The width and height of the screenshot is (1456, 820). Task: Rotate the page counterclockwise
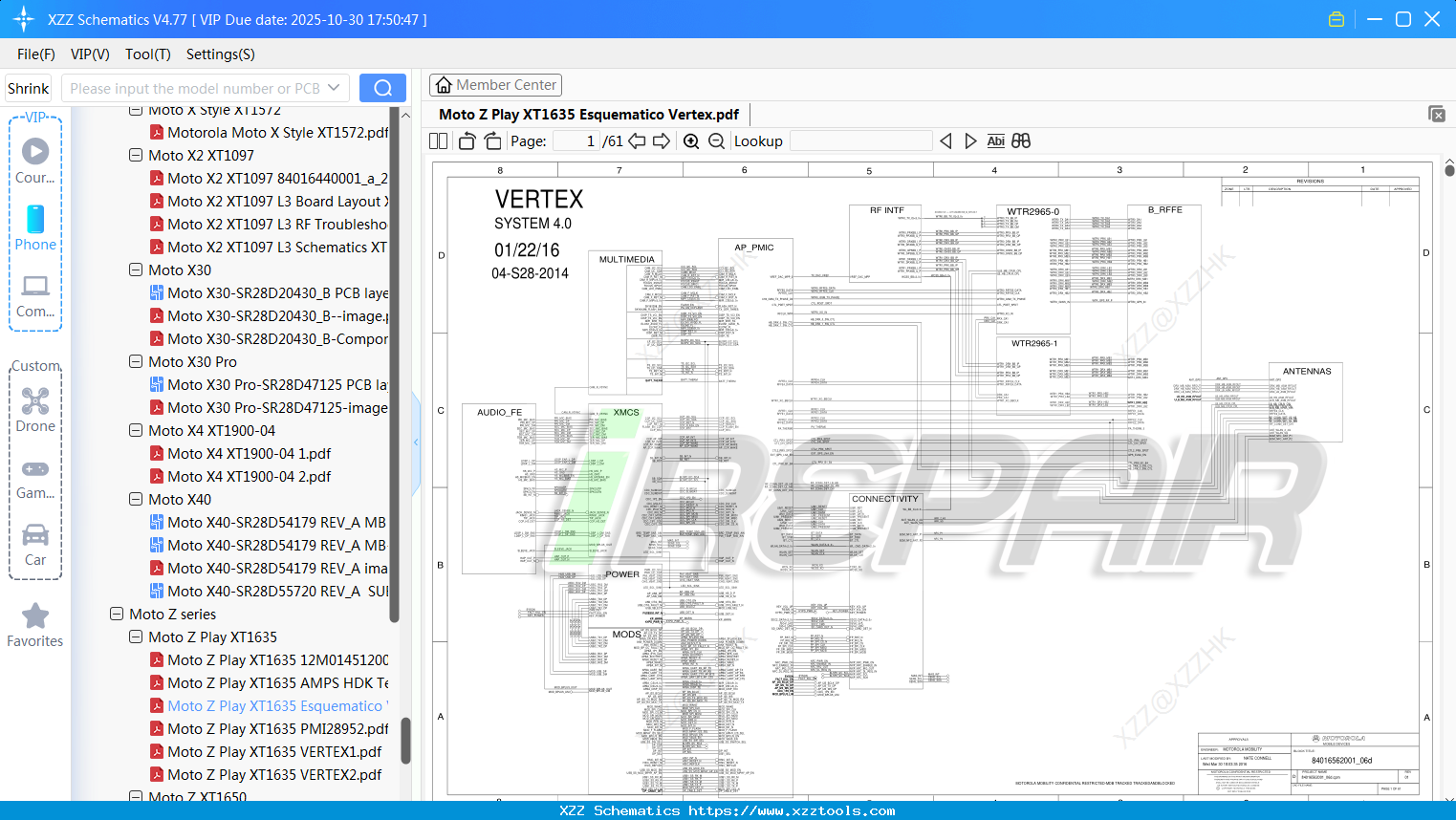(467, 141)
